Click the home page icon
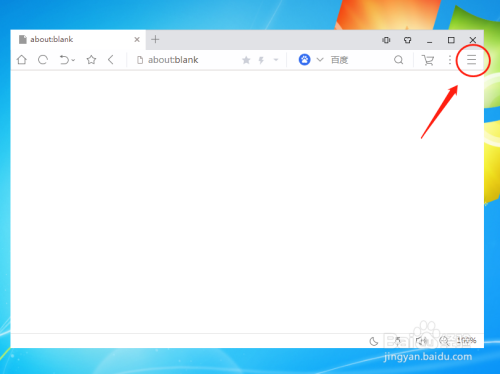 22,60
